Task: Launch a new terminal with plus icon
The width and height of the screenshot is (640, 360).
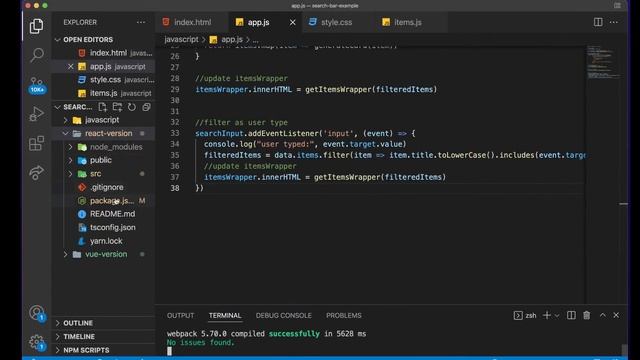Action: (547, 315)
